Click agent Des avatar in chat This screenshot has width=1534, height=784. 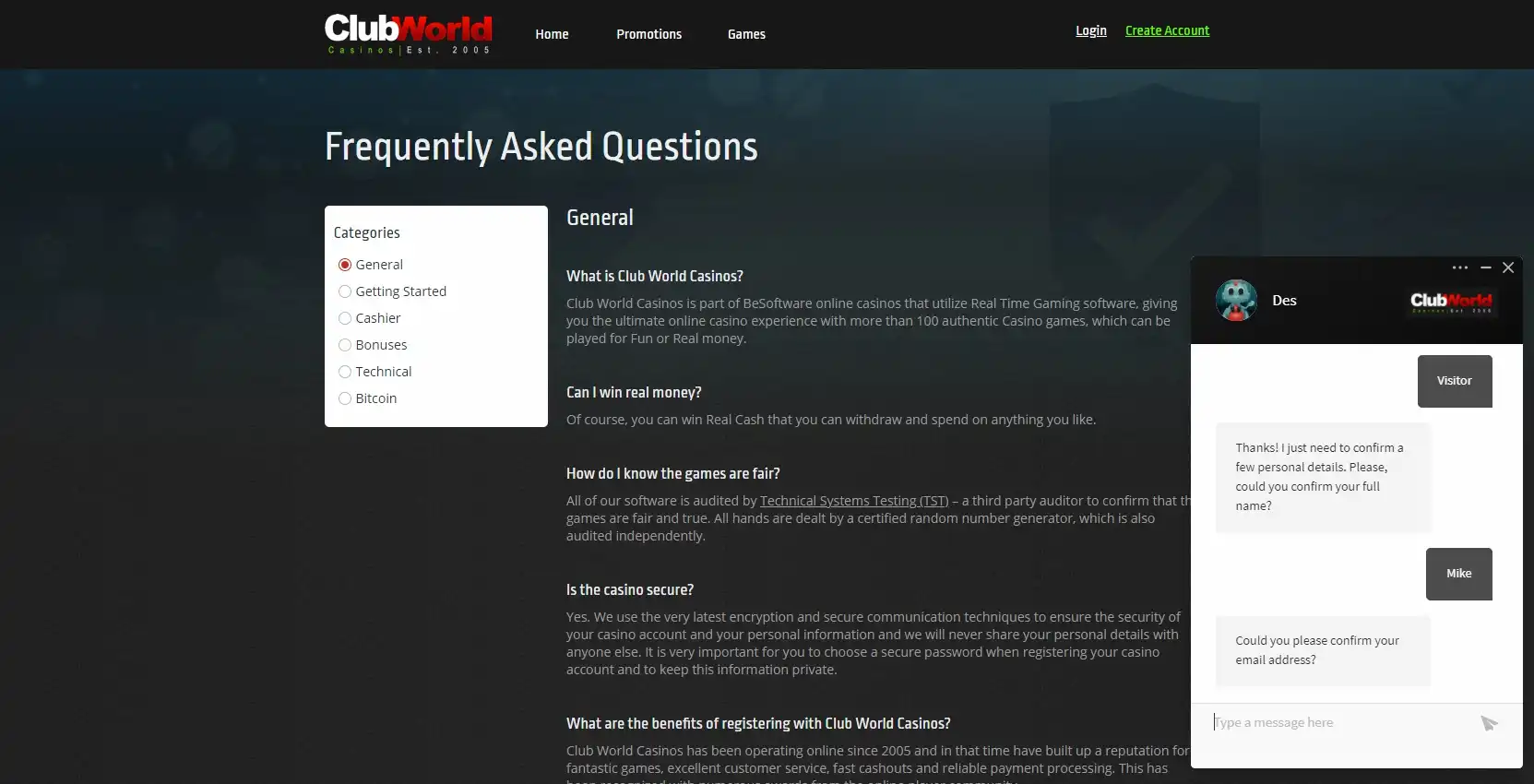click(x=1236, y=301)
